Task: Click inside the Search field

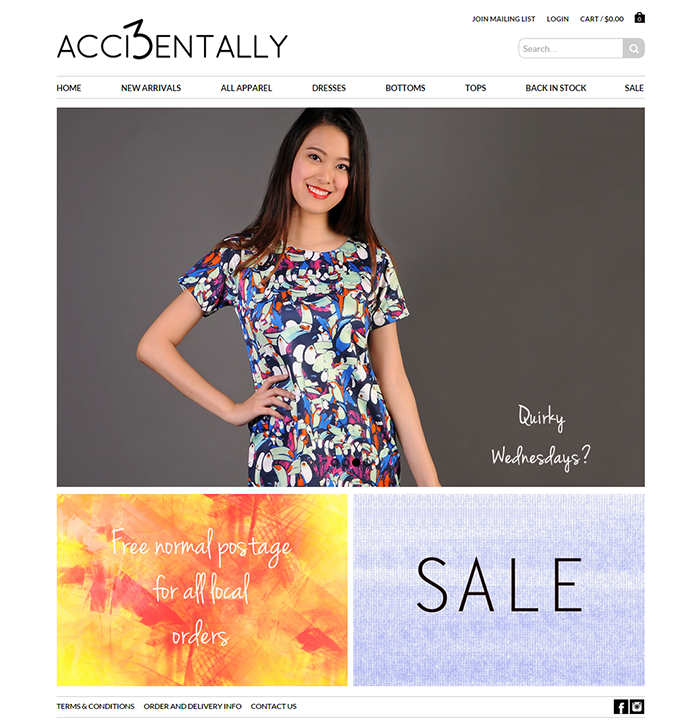Action: 570,48
